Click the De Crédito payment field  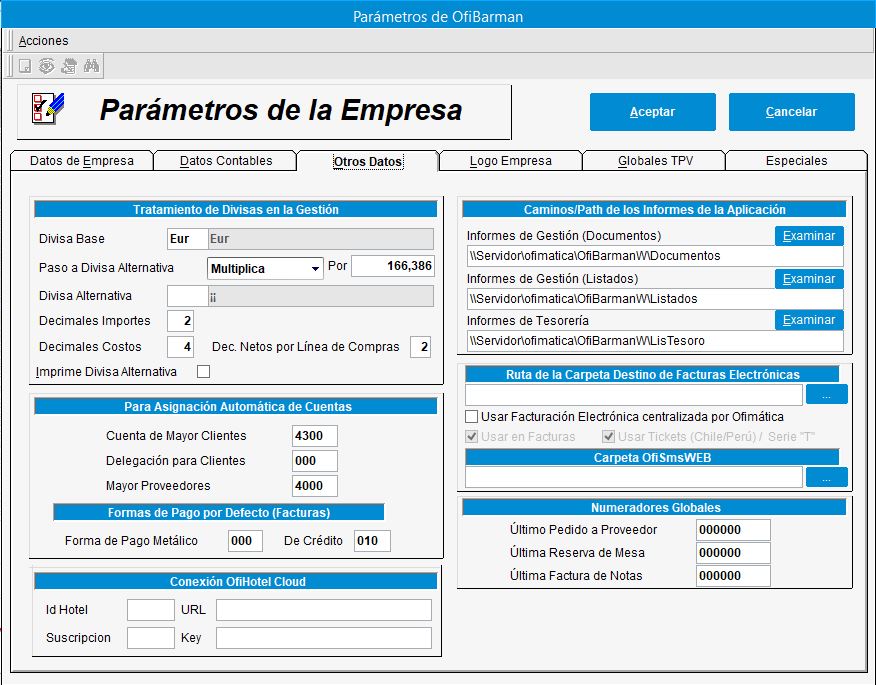(372, 541)
